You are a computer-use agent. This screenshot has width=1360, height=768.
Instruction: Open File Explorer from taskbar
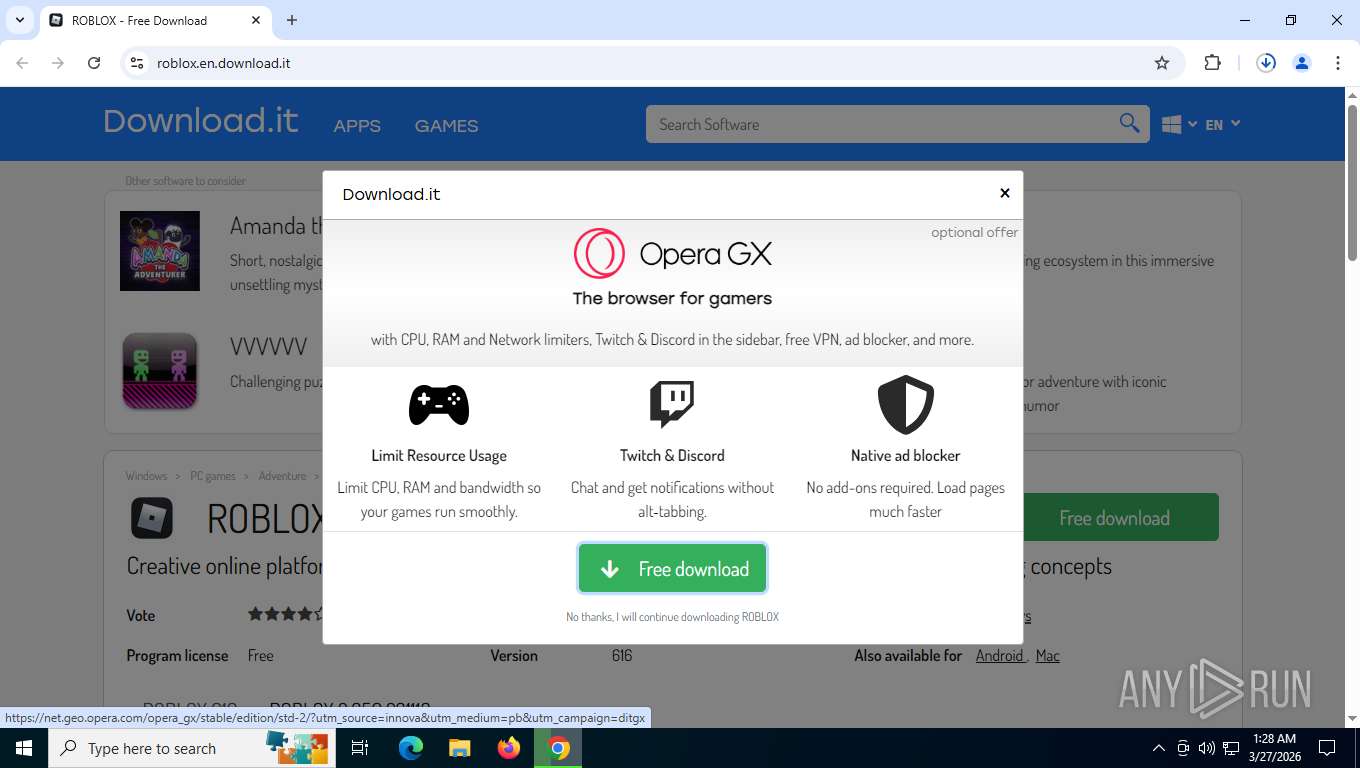click(459, 748)
